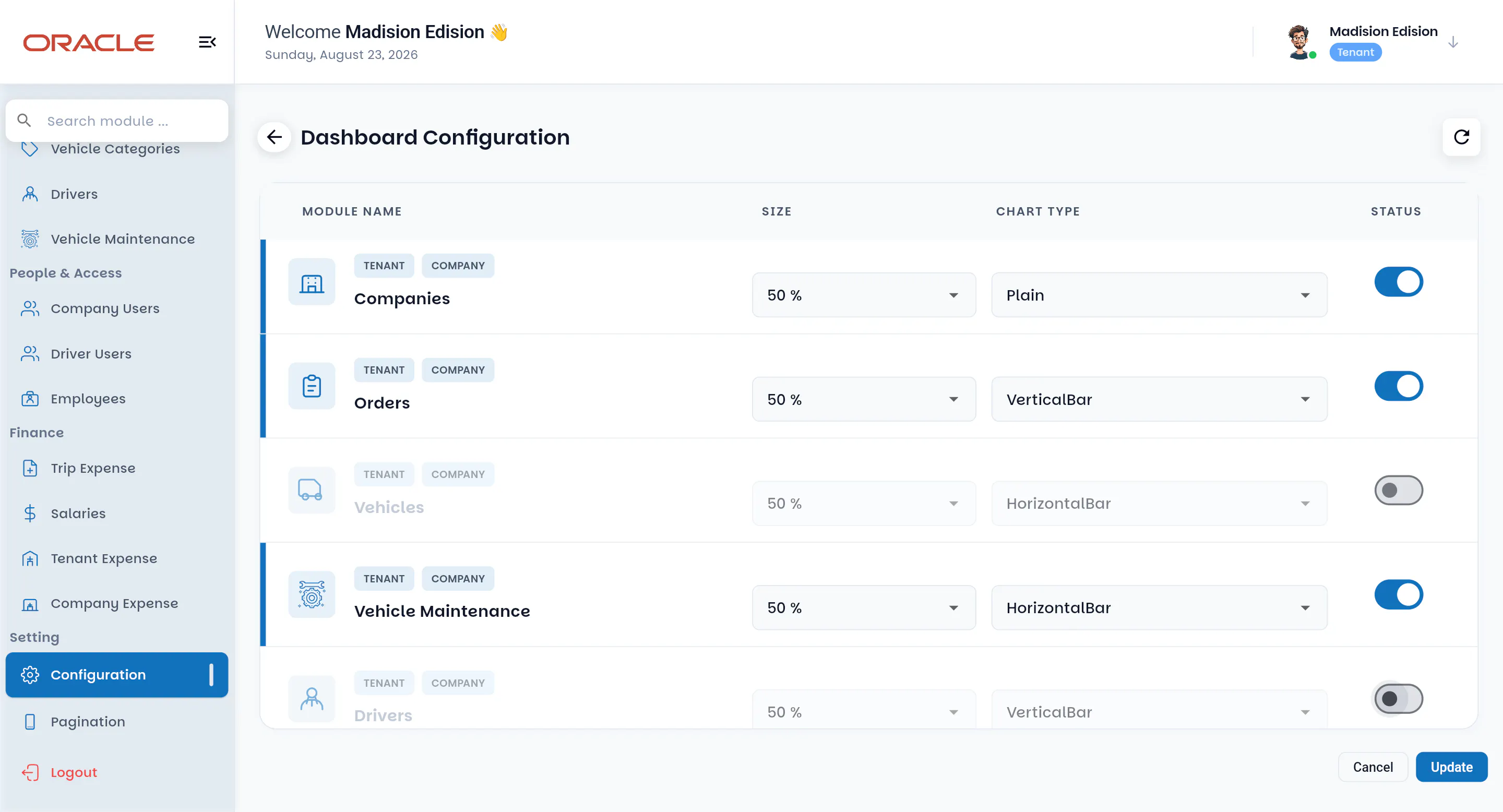Image resolution: width=1503 pixels, height=812 pixels.
Task: Click the back arrow beside Dashboard Configuration
Action: (x=274, y=137)
